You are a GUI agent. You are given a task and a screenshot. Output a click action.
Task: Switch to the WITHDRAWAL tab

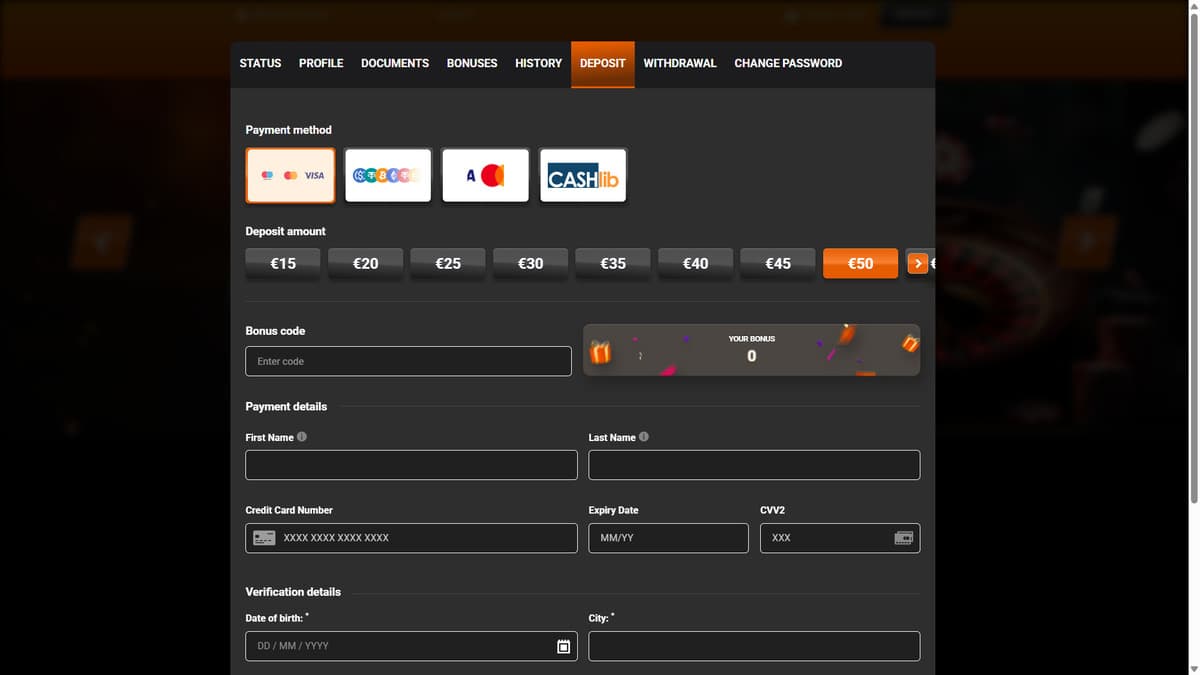click(680, 63)
